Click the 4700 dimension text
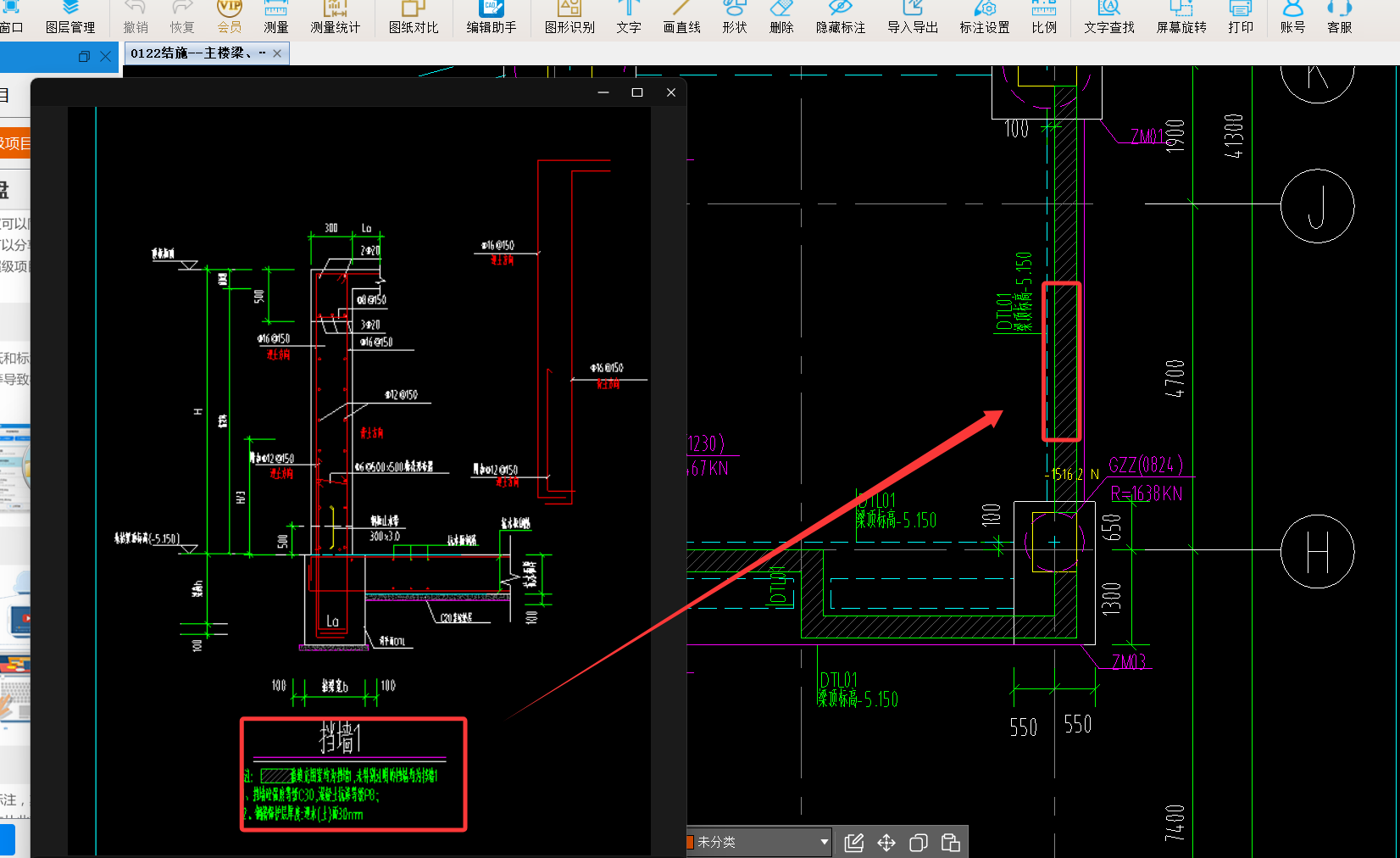This screenshot has width=1400, height=858. 1175,378
